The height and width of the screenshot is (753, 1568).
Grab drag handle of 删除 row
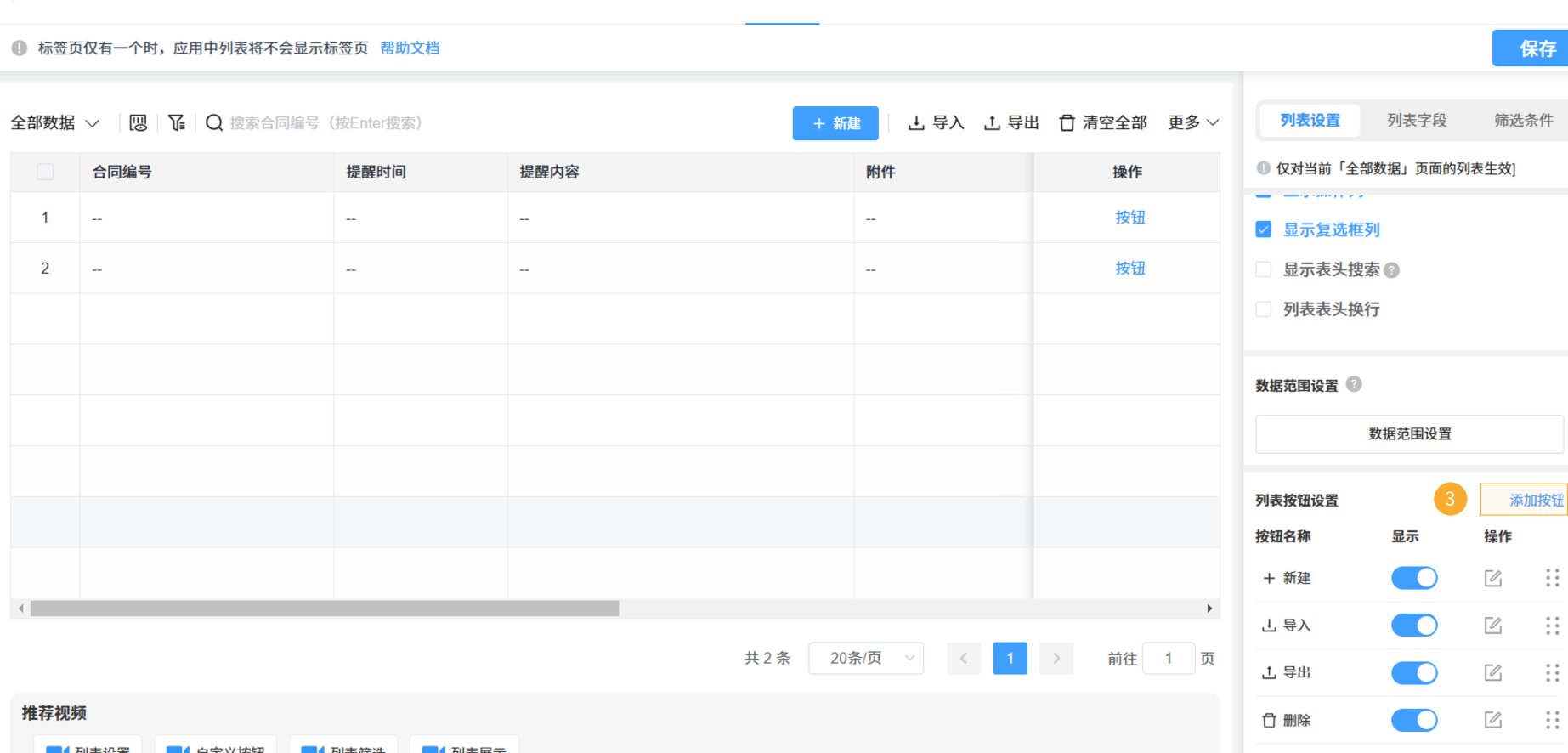coord(1552,720)
